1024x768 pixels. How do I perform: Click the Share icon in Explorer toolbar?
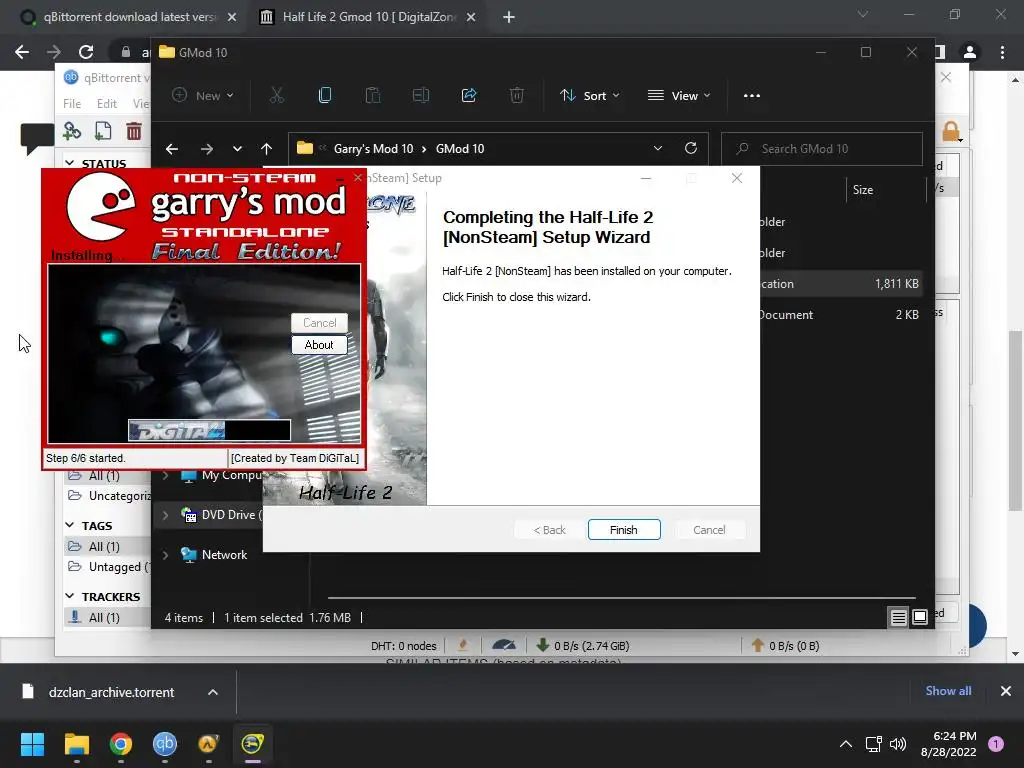pyautogui.click(x=469, y=95)
